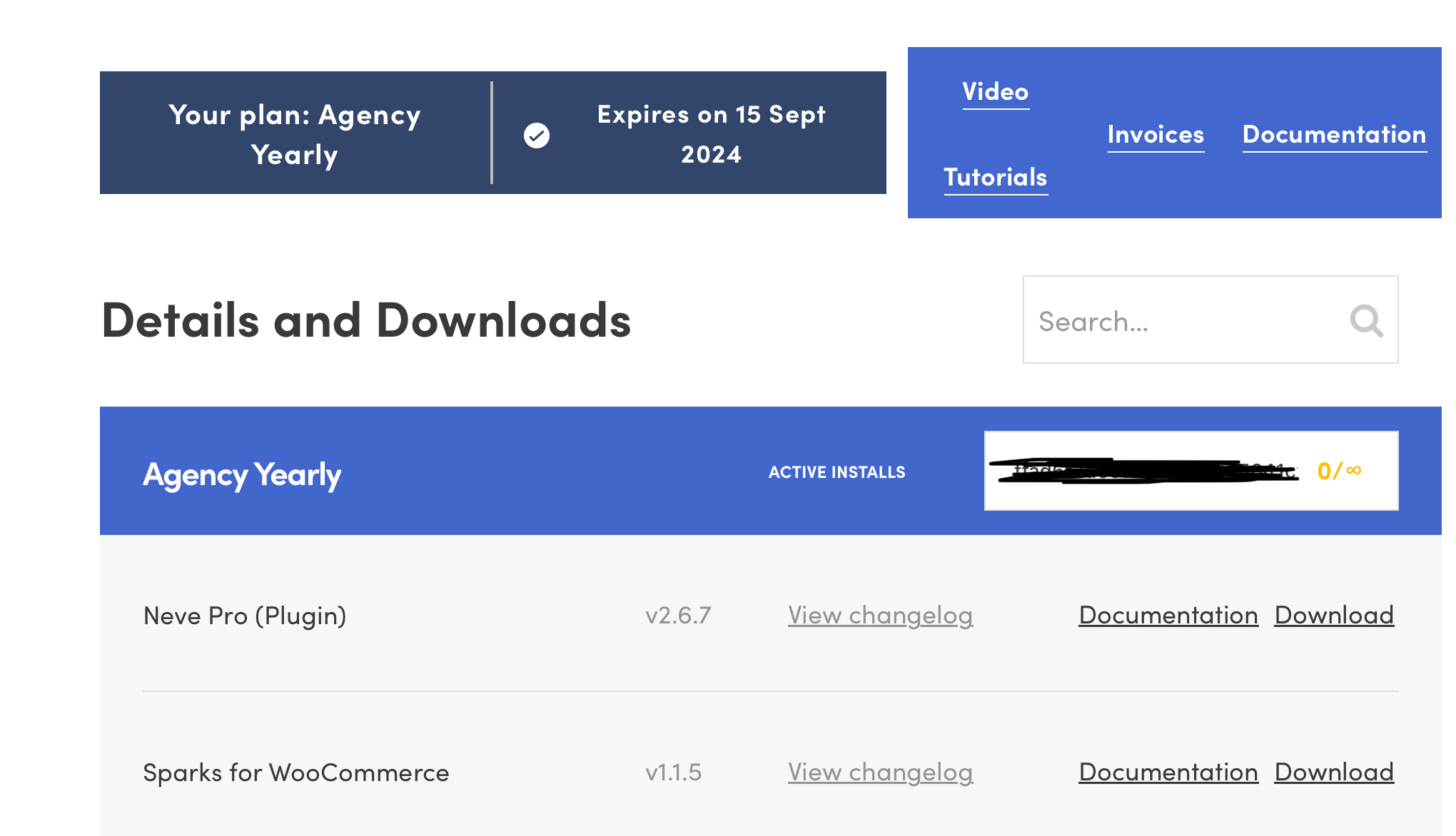Click the expiry checkmark icon
The width and height of the screenshot is (1456, 836).
(x=537, y=135)
